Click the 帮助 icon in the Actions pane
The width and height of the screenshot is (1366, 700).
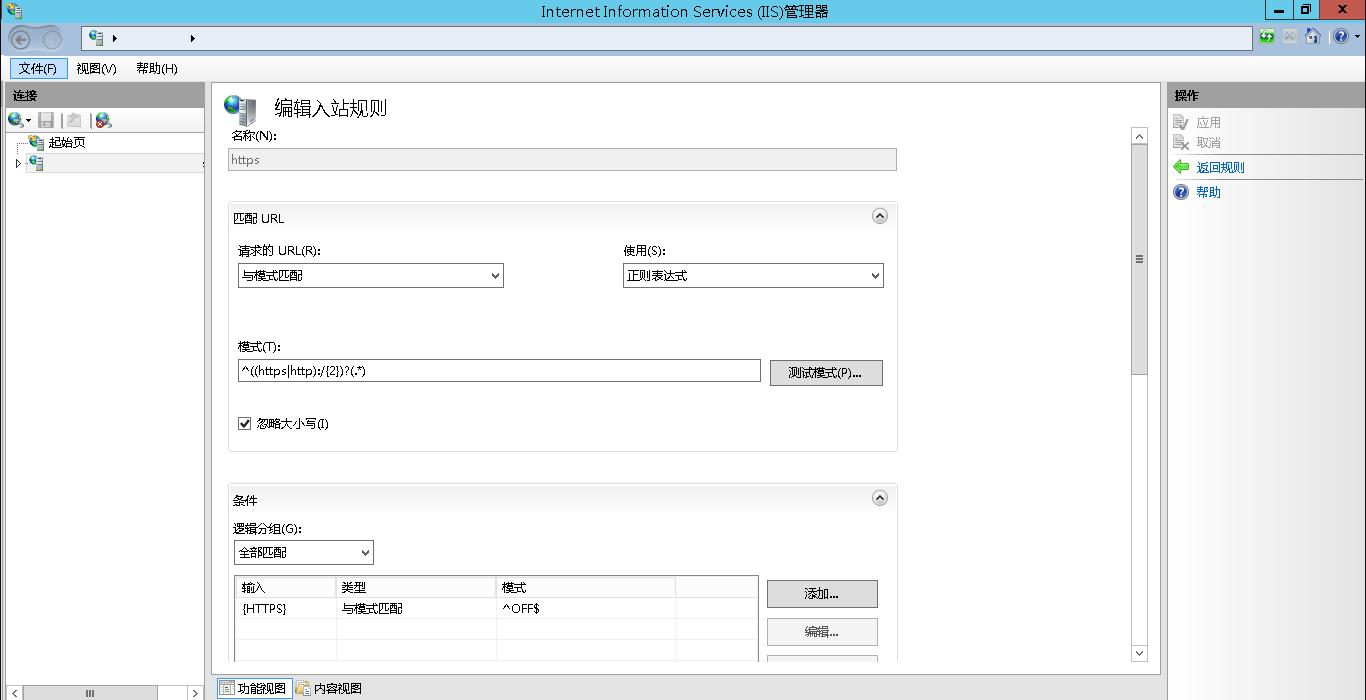click(x=1181, y=192)
